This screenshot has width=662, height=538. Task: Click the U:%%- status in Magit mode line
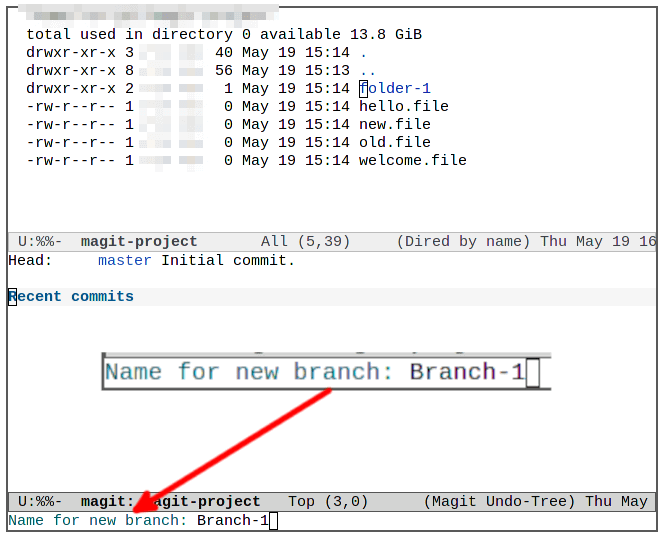click(40, 502)
